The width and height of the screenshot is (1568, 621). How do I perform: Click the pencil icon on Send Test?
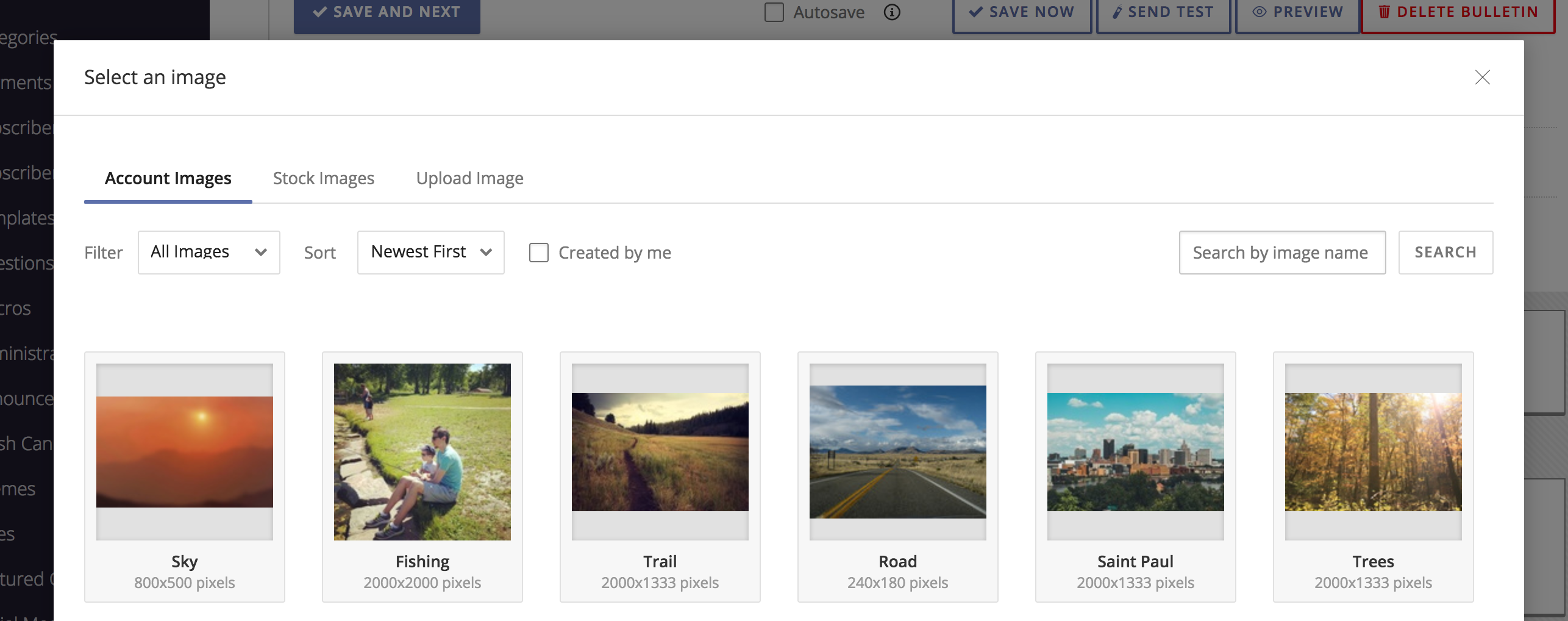[x=1117, y=12]
